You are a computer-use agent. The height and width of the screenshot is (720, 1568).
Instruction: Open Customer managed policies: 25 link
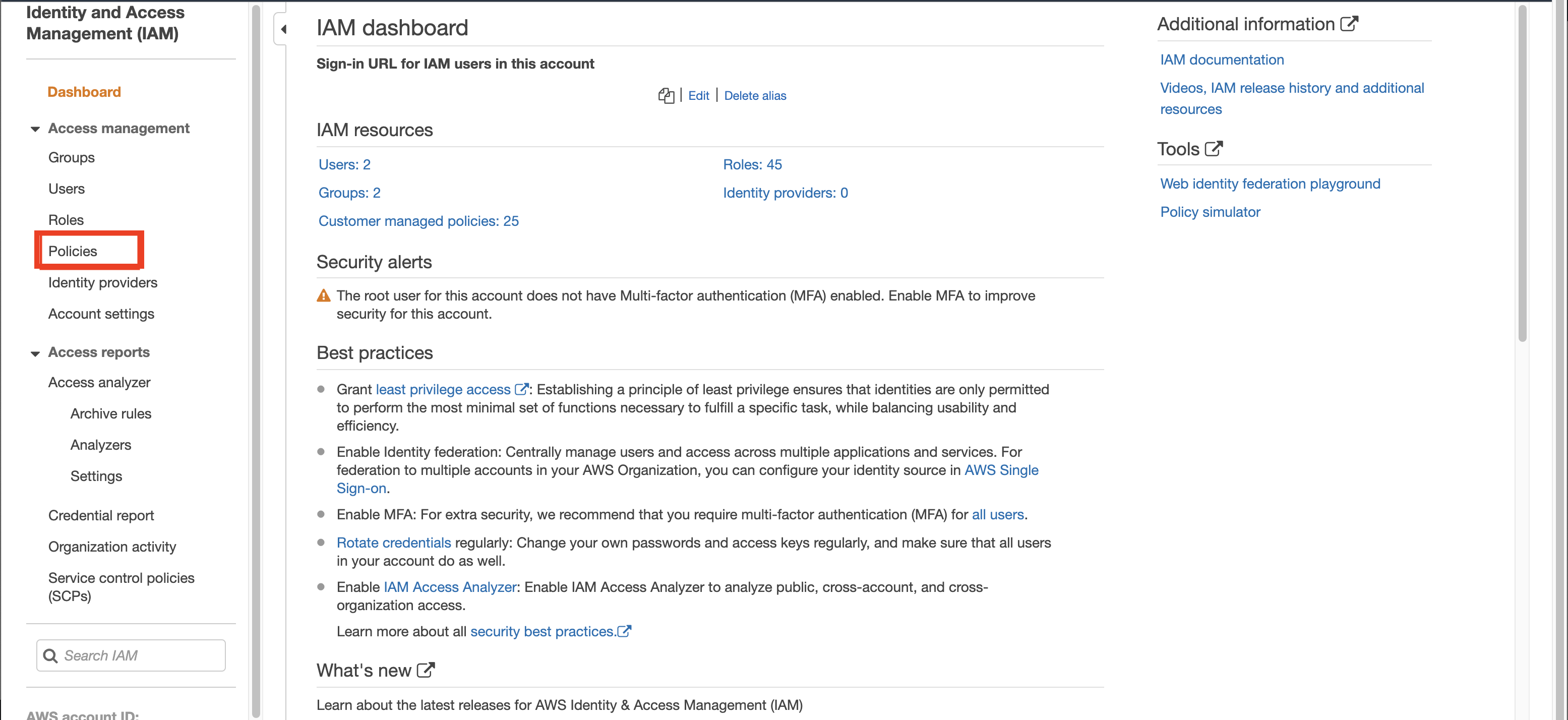pyautogui.click(x=419, y=221)
